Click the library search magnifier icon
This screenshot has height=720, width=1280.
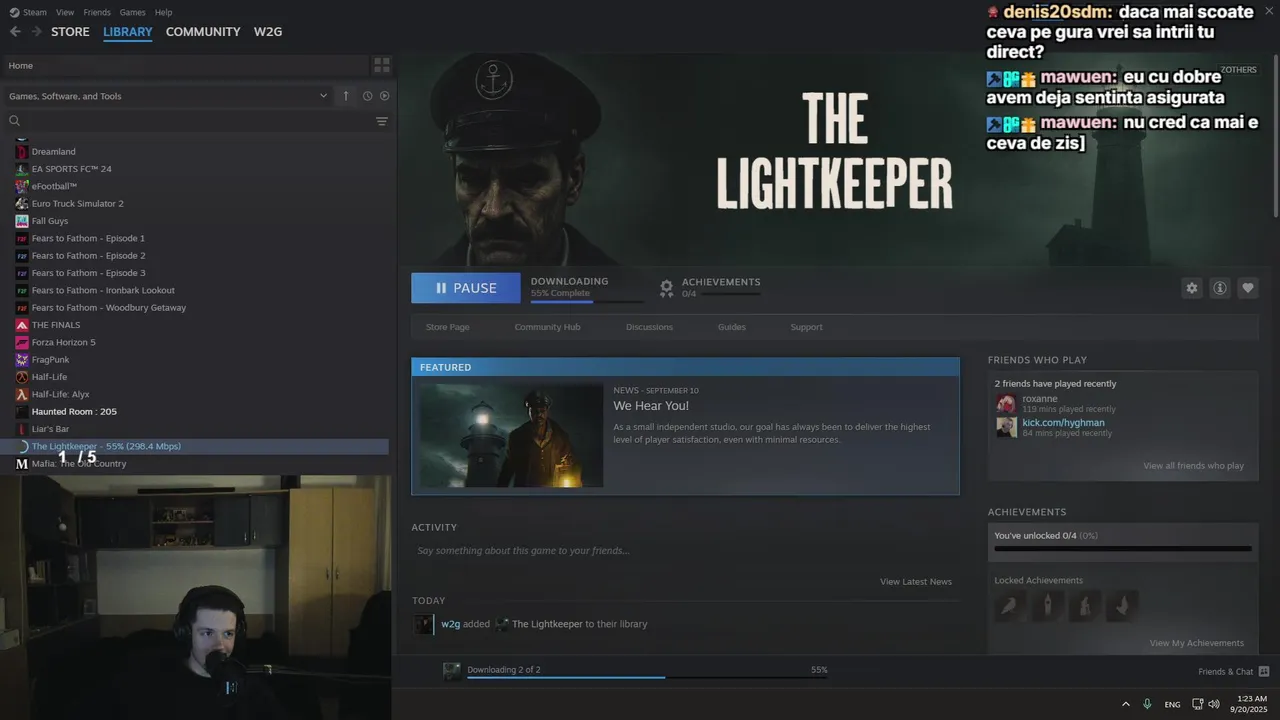pos(14,121)
